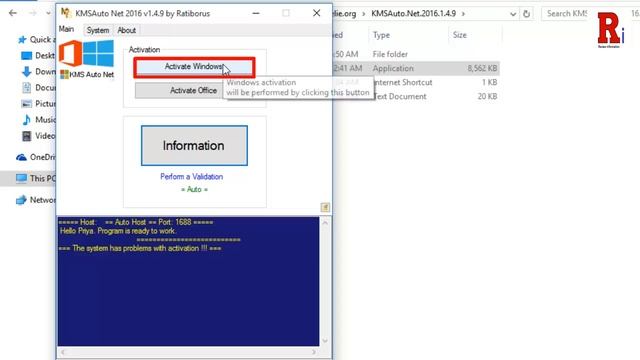Sort by the Type column header

[x=381, y=36]
